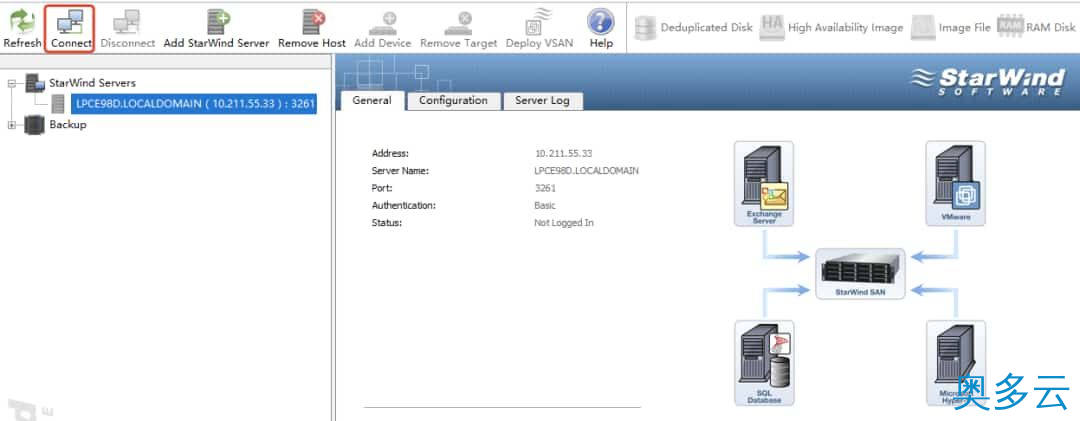The image size is (1080, 421).
Task: Select the LPCE98D.LOCALDOMAIN server entry
Action: (195, 103)
